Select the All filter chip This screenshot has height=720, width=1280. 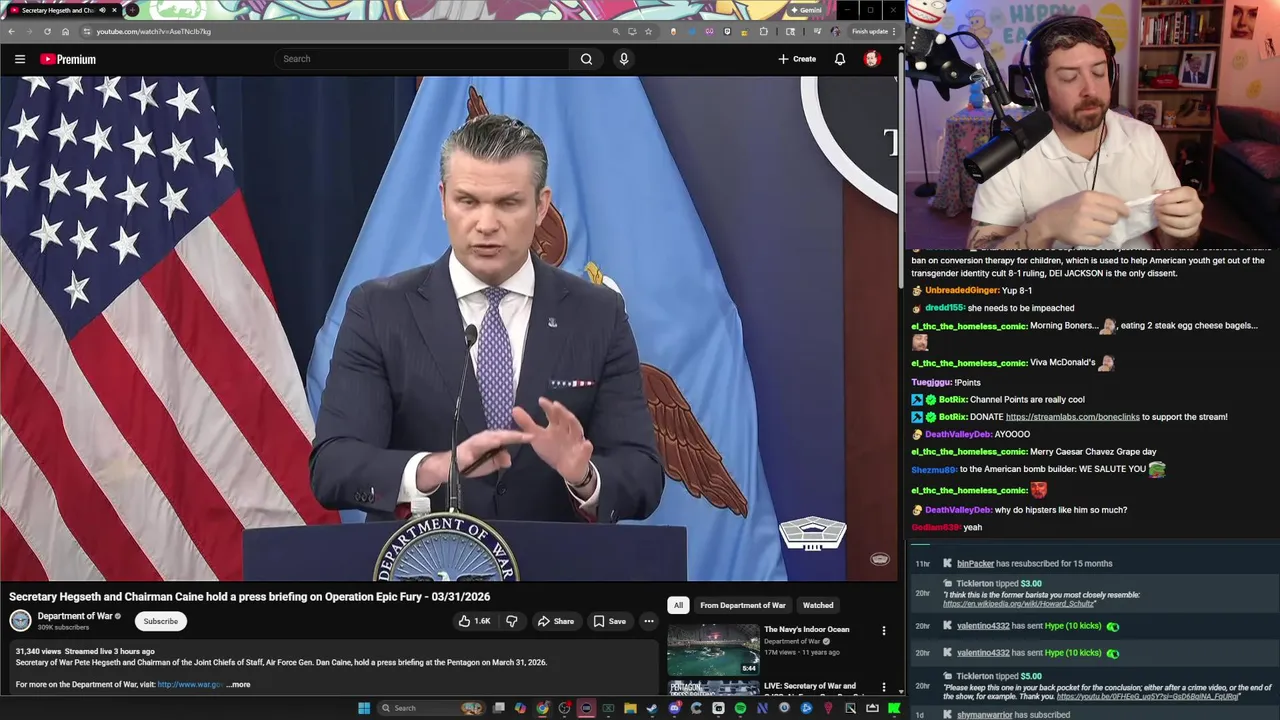[x=678, y=605]
